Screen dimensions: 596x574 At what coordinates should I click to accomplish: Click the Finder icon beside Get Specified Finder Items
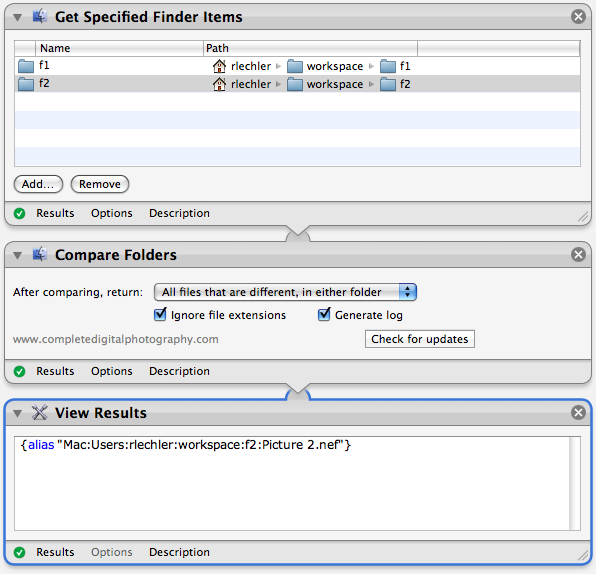pyautogui.click(x=40, y=16)
